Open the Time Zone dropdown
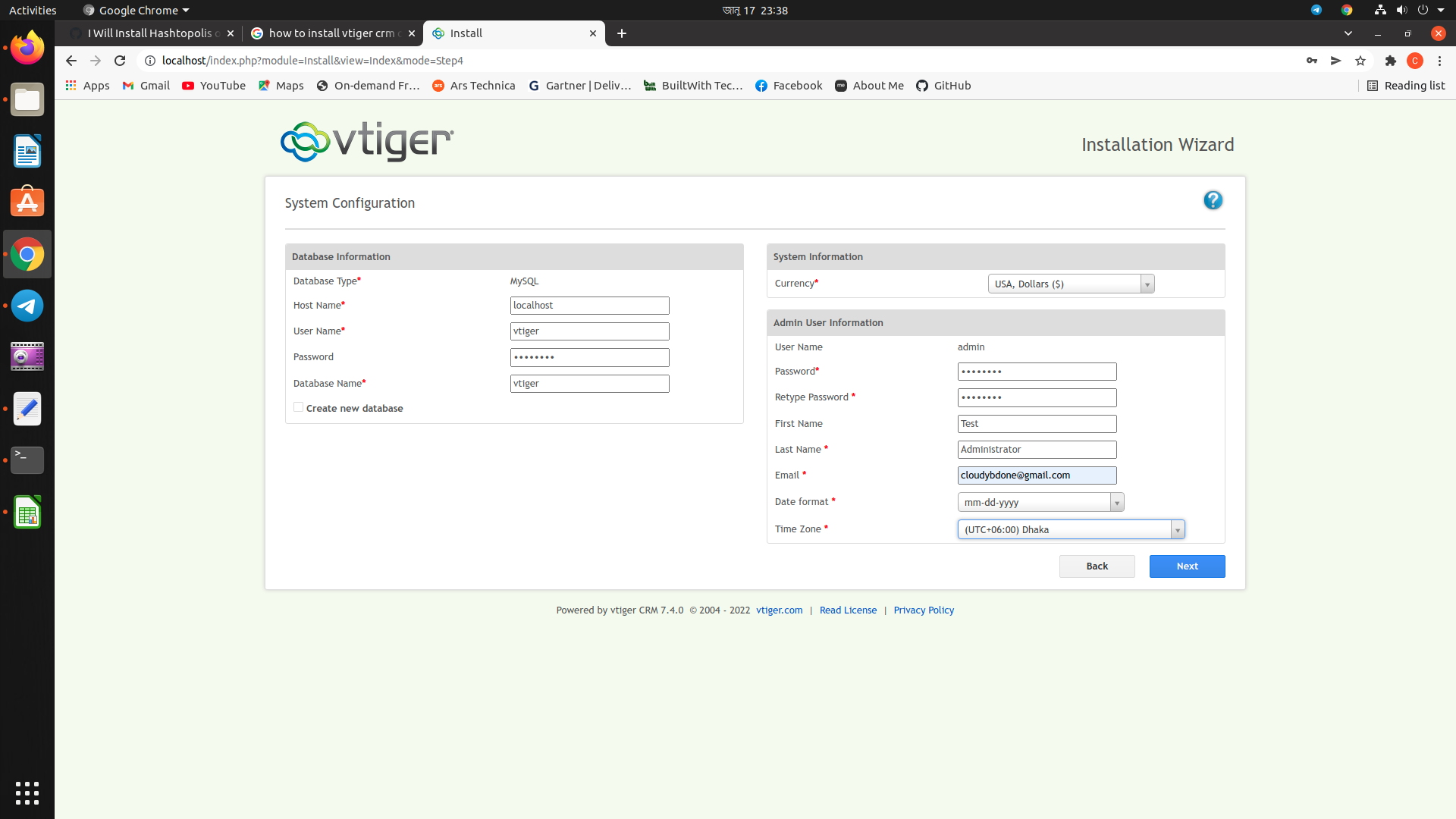The width and height of the screenshot is (1456, 819). (1071, 529)
